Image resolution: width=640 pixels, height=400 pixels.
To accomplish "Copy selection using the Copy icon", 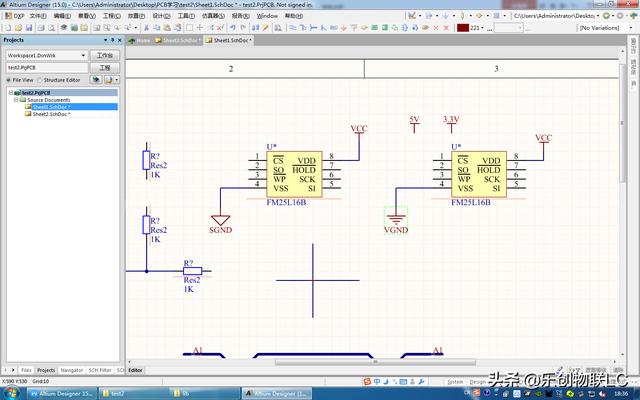I will tap(156, 28).
